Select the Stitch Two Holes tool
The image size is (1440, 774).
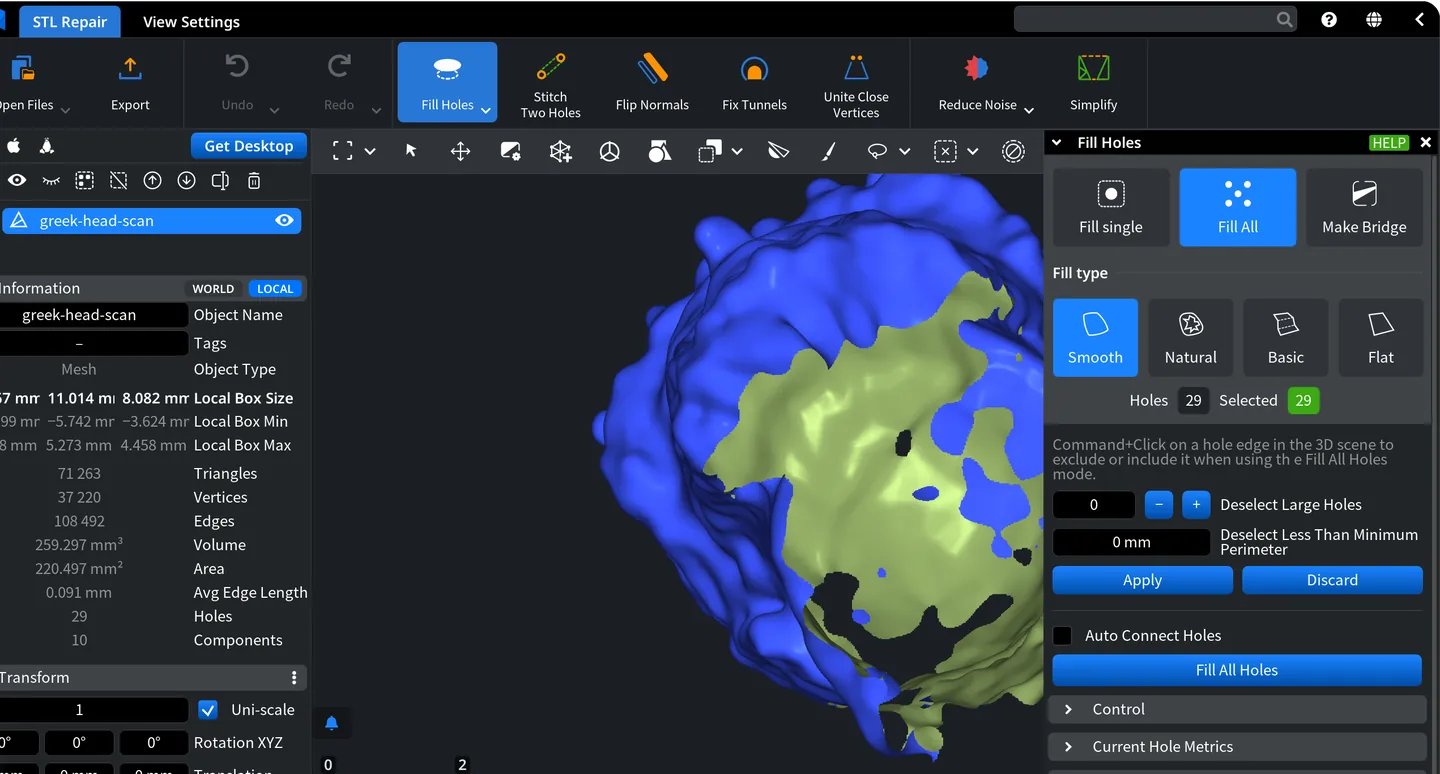point(550,83)
